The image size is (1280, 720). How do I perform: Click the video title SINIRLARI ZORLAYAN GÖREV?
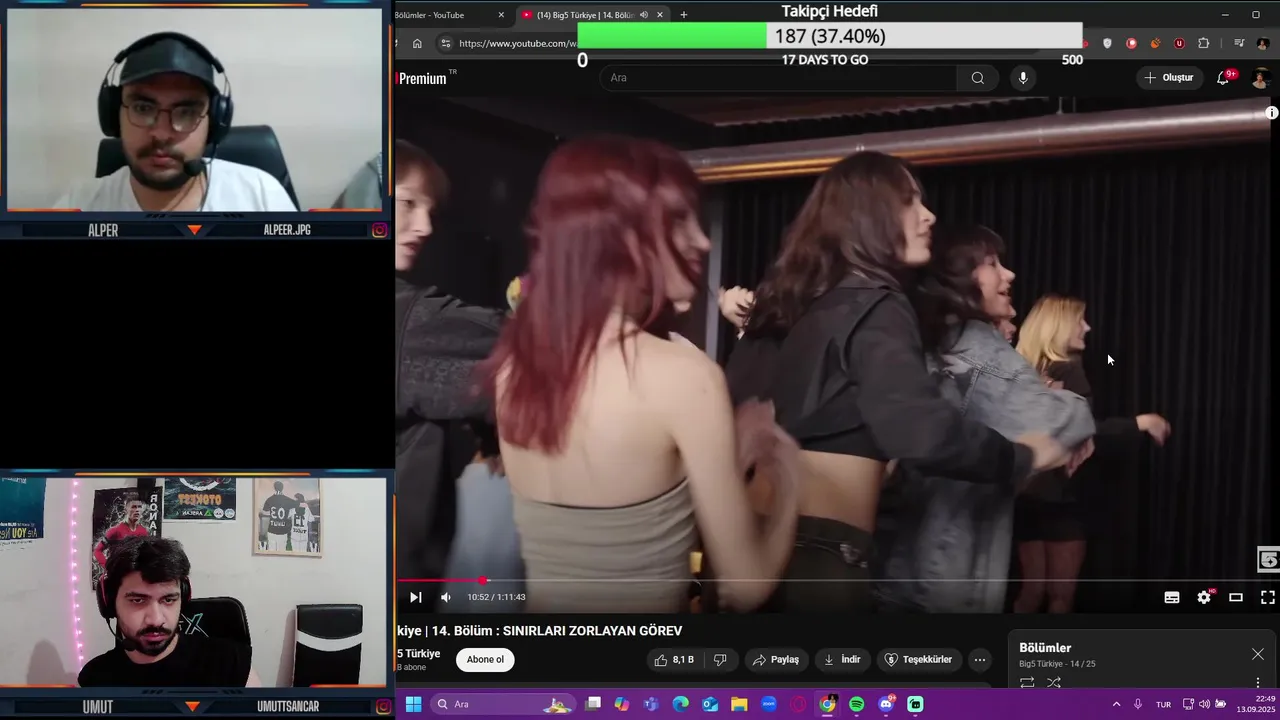coord(592,631)
